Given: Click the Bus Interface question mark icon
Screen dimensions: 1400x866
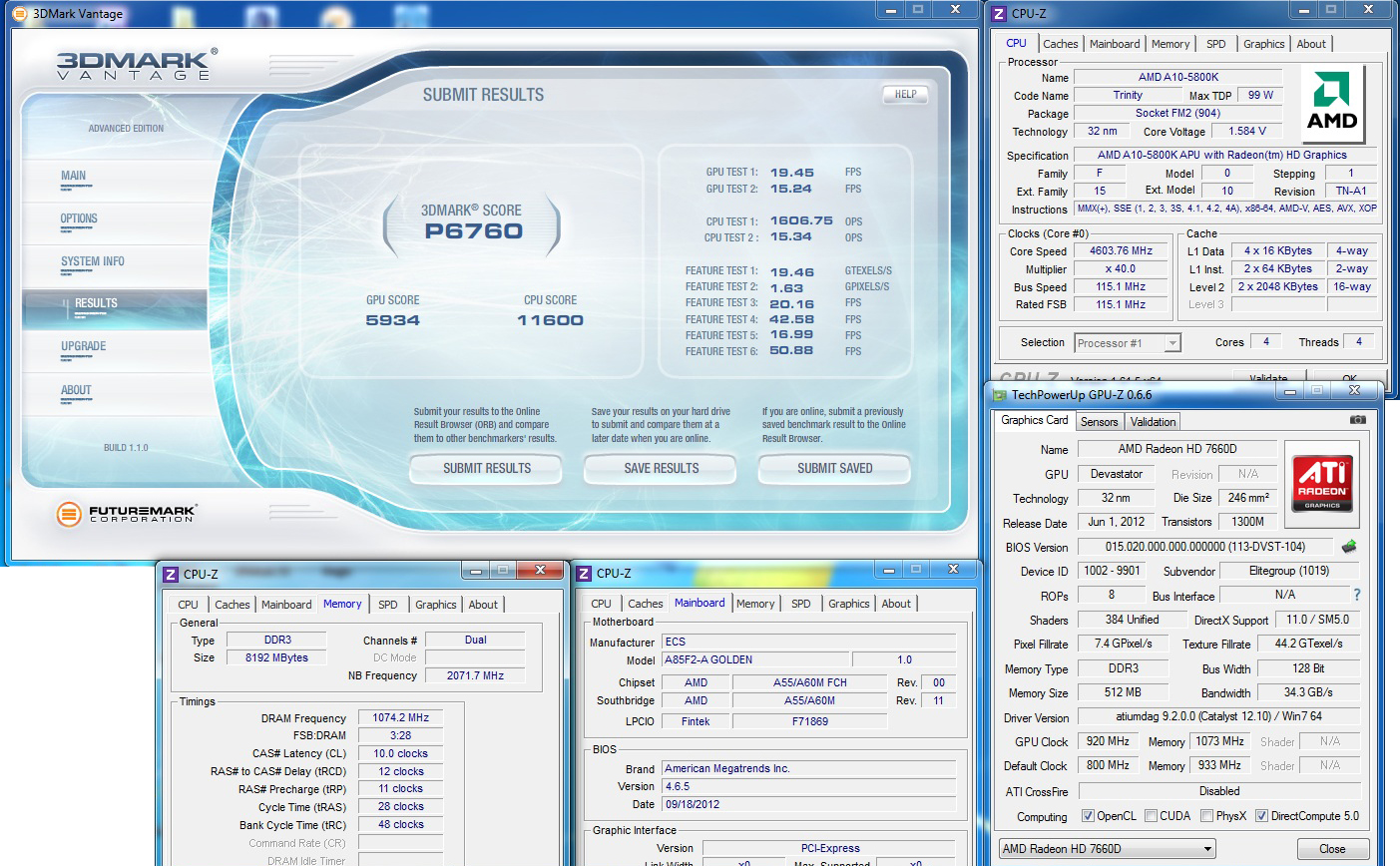Looking at the screenshot, I should (x=1356, y=595).
